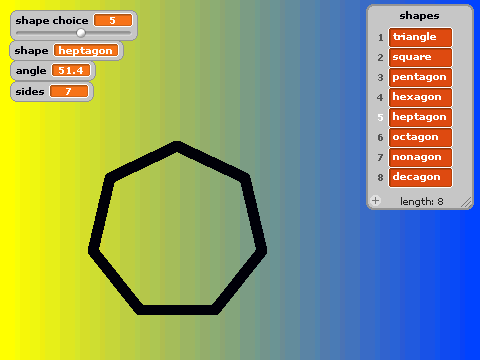The width and height of the screenshot is (480, 360).
Task: Select the triangle item in shapes list
Action: pyautogui.click(x=420, y=37)
